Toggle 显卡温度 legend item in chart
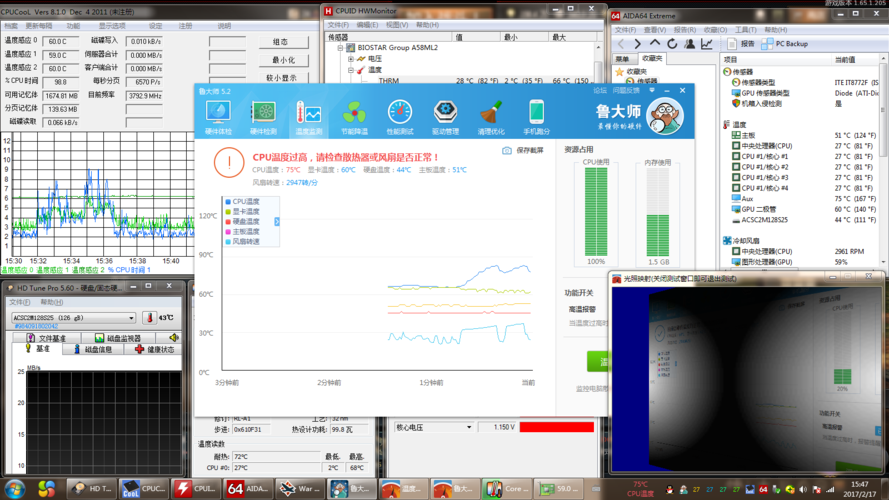This screenshot has width=889, height=500. (242, 211)
